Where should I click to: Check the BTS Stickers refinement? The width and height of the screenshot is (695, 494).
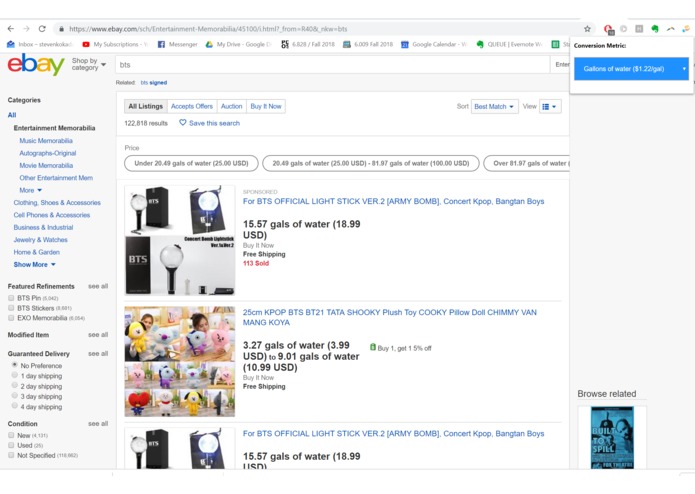(x=11, y=307)
